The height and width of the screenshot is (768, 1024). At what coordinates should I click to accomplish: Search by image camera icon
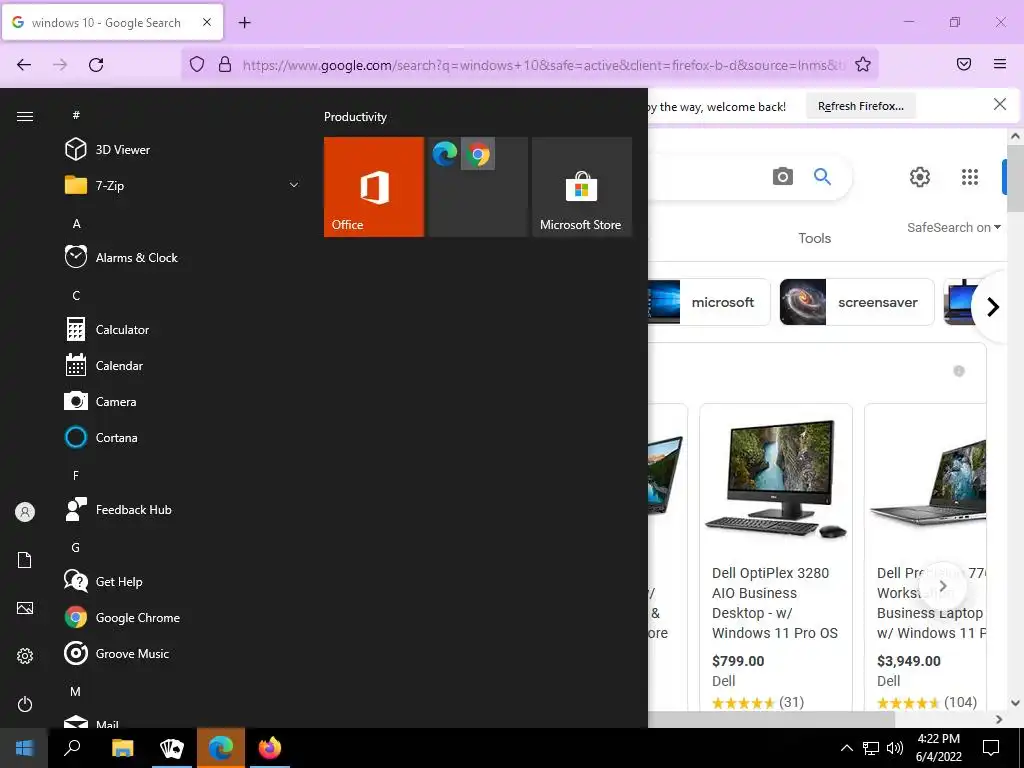[x=782, y=176]
